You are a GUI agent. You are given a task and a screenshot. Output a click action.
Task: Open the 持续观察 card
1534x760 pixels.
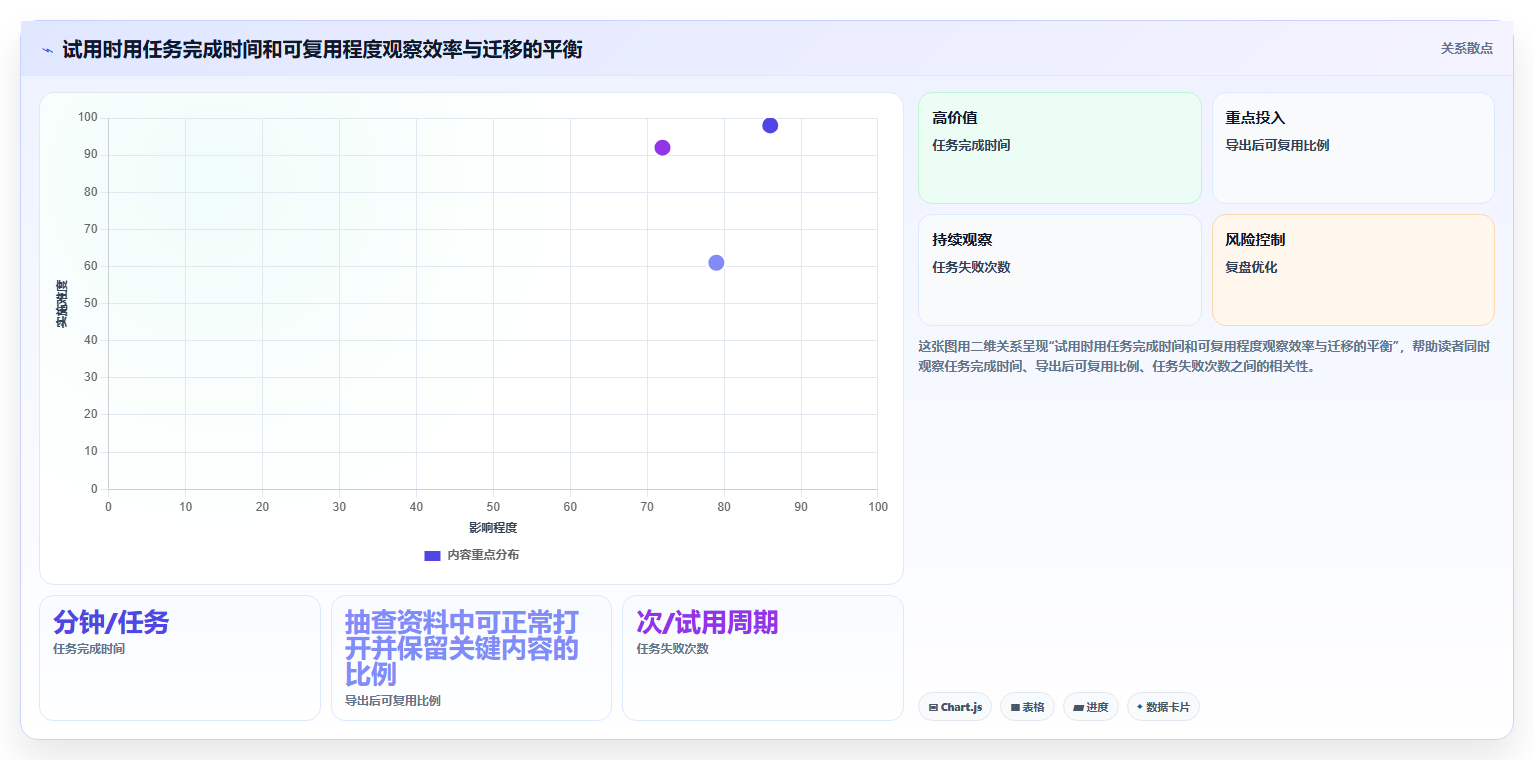point(1060,270)
